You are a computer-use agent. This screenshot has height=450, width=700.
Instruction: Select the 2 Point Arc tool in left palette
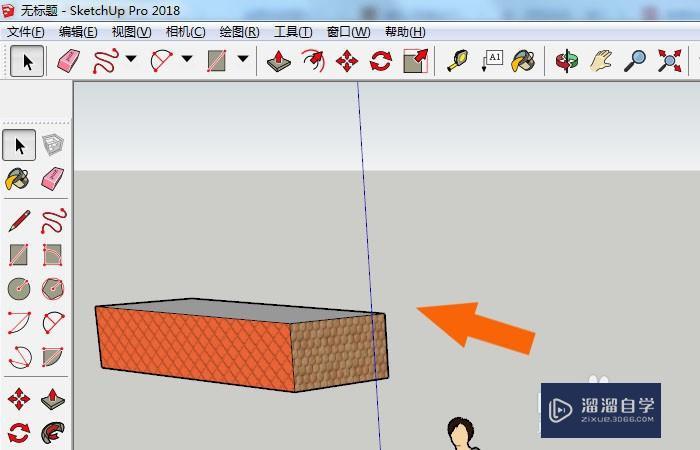pyautogui.click(x=53, y=322)
